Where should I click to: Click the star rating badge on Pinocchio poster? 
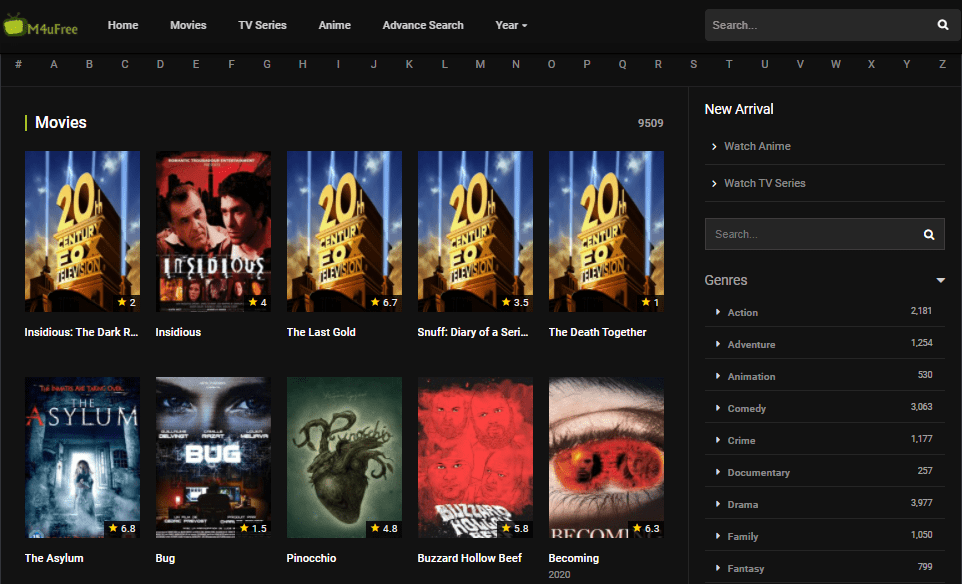point(384,528)
